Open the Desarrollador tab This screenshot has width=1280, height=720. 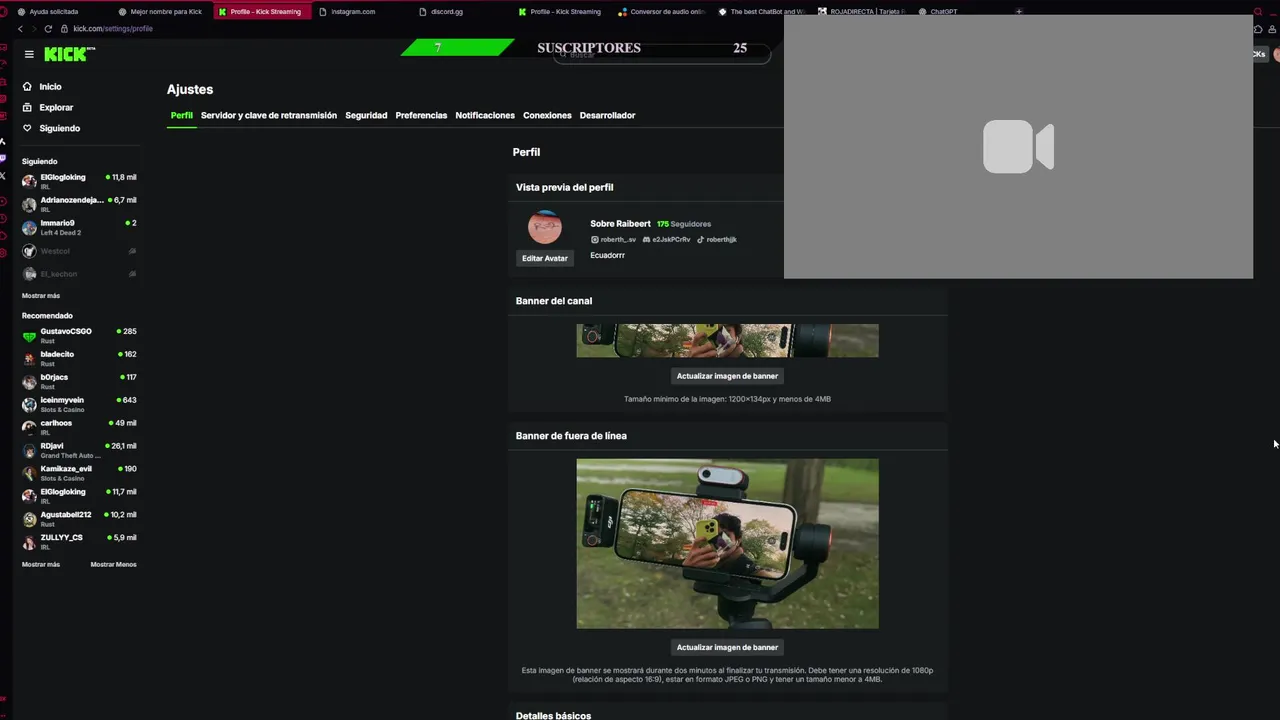607,115
